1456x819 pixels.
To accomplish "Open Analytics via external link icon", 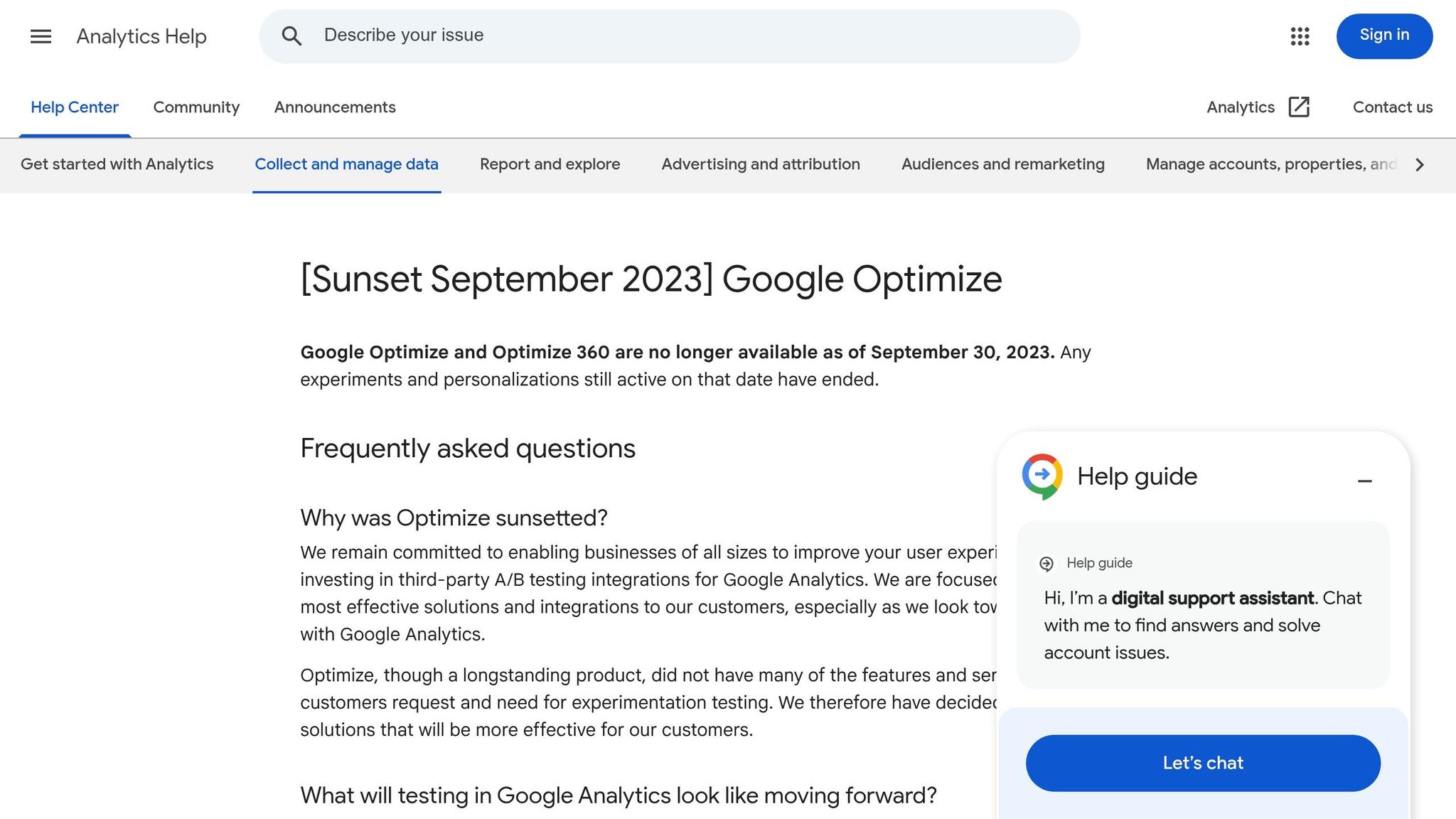I will (x=1299, y=107).
